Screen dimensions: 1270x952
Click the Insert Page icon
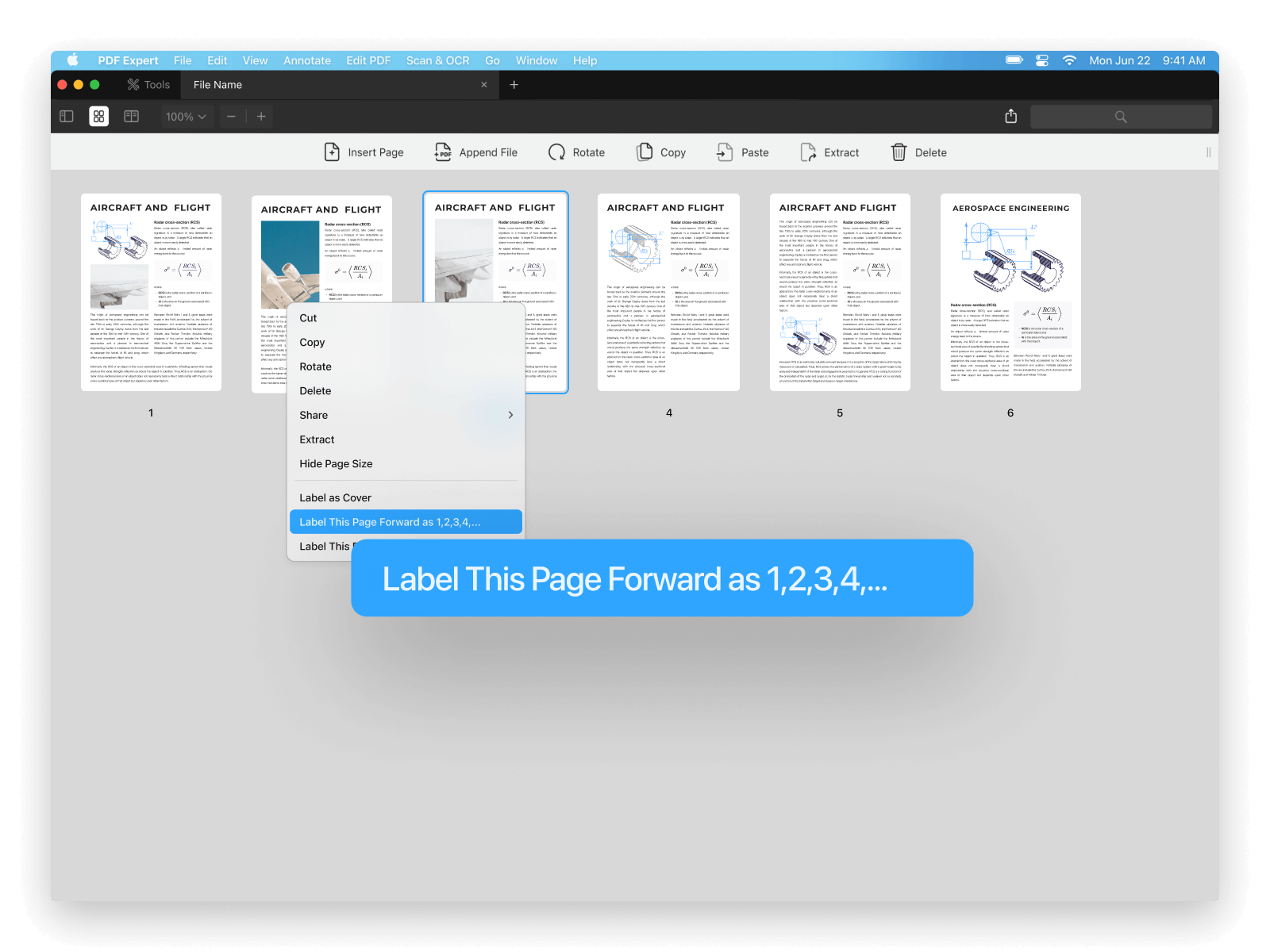click(x=332, y=152)
